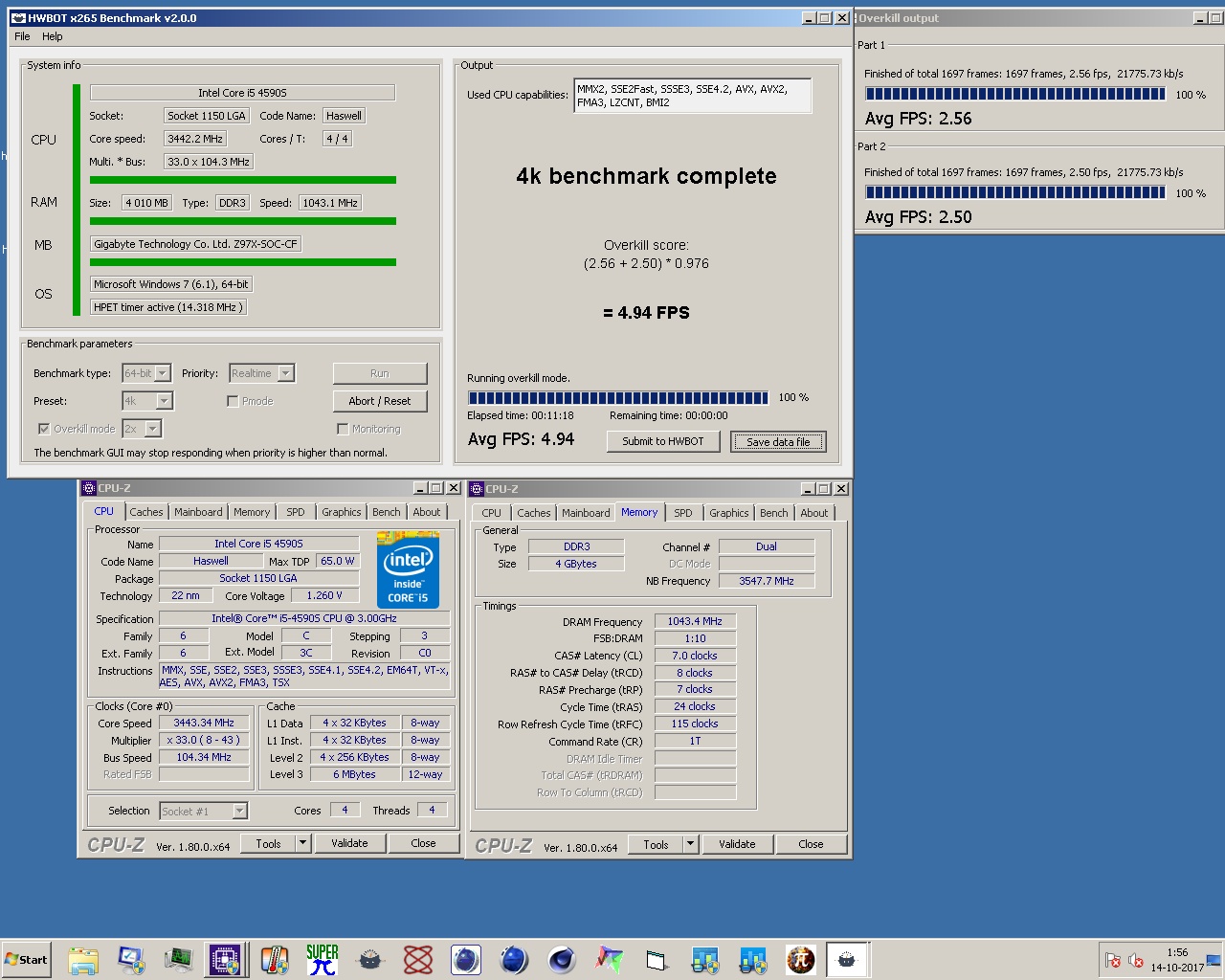Click Validate in CPU-Z processor window
The width and height of the screenshot is (1225, 980).
click(349, 843)
